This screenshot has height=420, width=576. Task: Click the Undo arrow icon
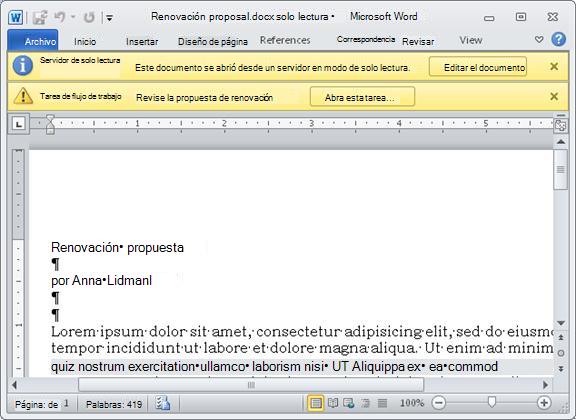60,17
